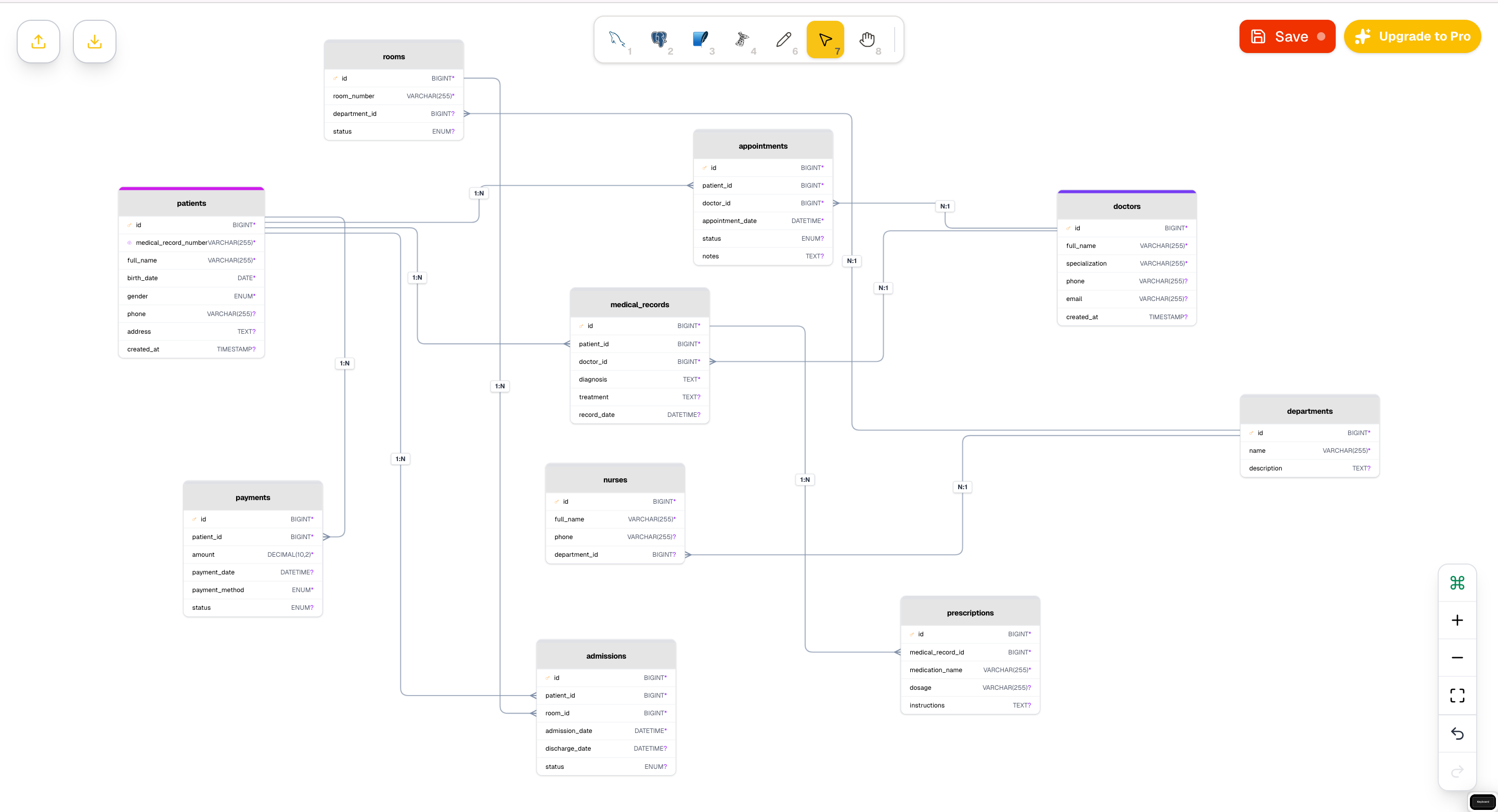The height and width of the screenshot is (812, 1498).
Task: Open the Upgrade to Pro page
Action: tap(1412, 36)
